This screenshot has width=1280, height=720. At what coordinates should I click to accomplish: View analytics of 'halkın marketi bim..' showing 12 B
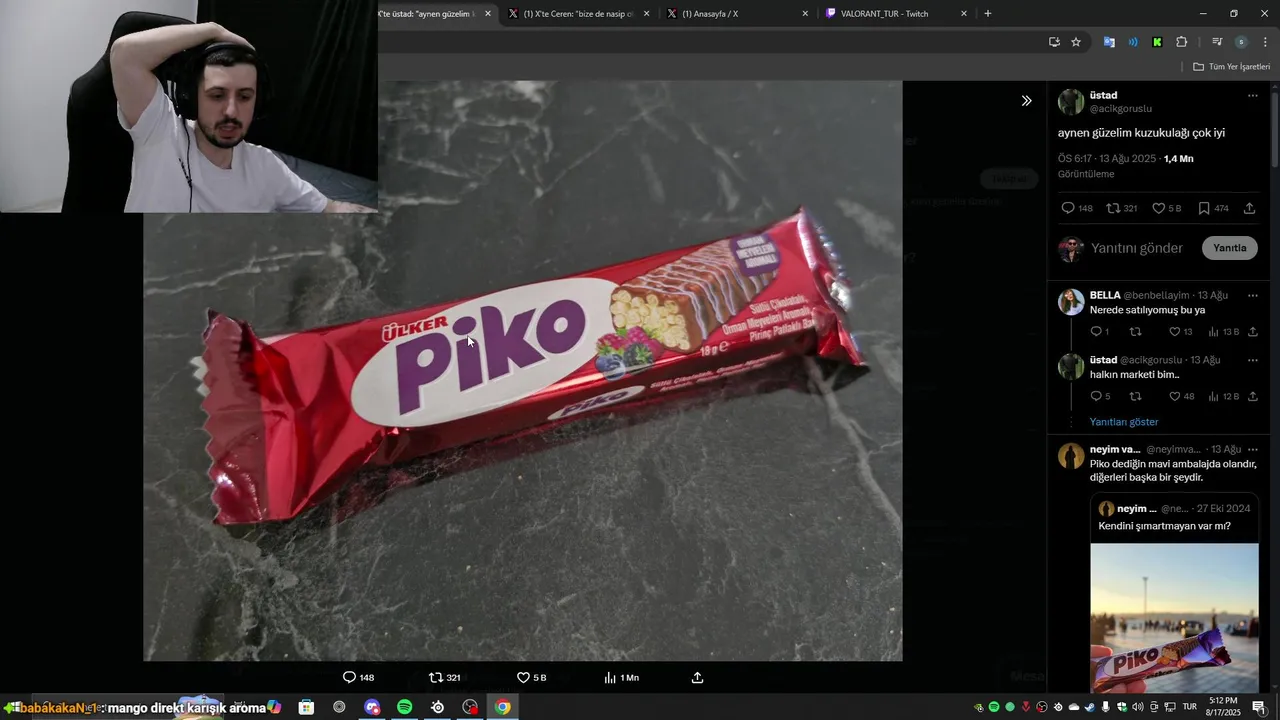1223,397
